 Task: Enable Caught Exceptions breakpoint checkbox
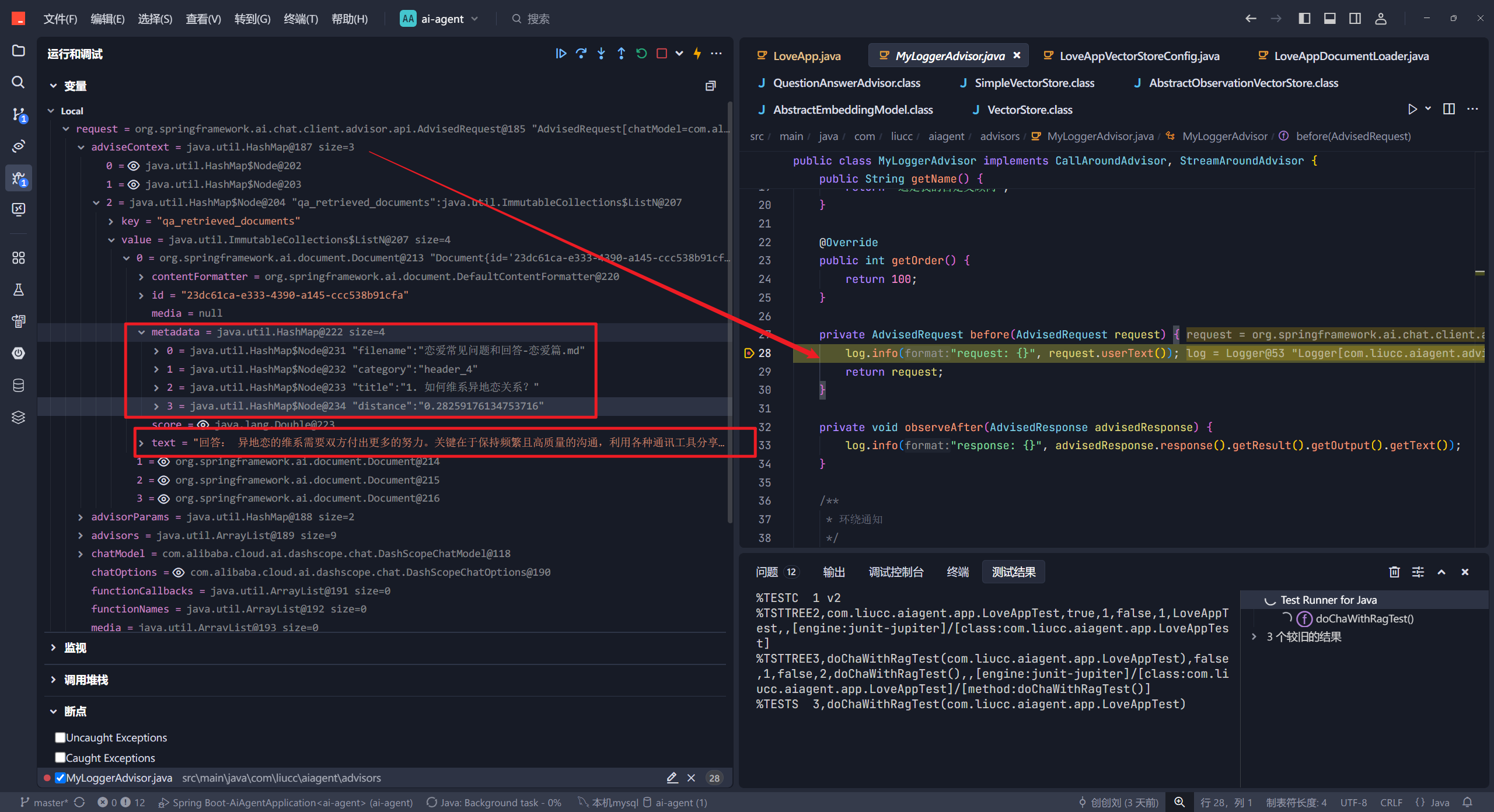click(x=60, y=757)
